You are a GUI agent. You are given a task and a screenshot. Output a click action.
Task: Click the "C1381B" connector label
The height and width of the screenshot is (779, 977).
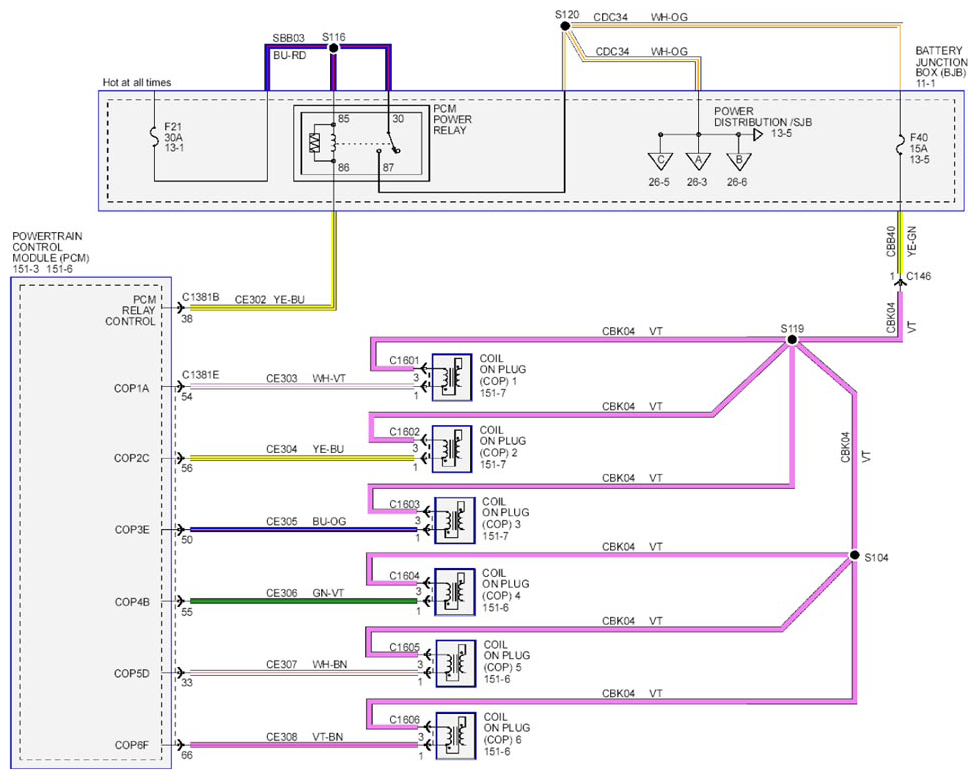[x=201, y=297]
